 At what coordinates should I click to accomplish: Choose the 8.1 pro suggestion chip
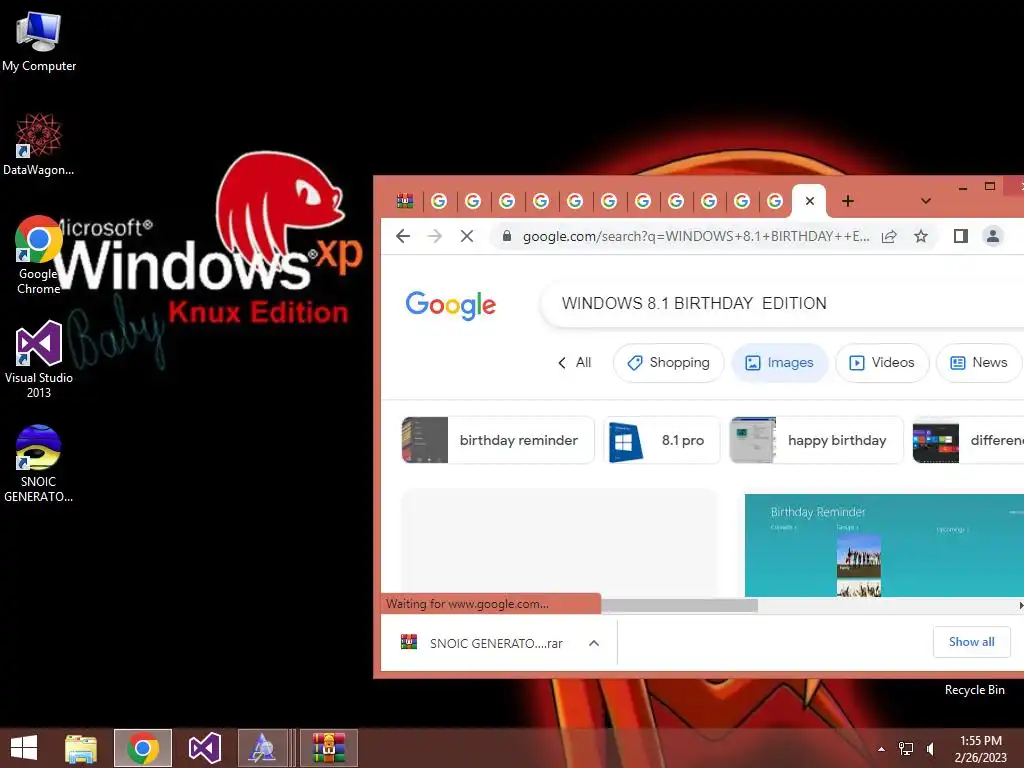(x=661, y=440)
